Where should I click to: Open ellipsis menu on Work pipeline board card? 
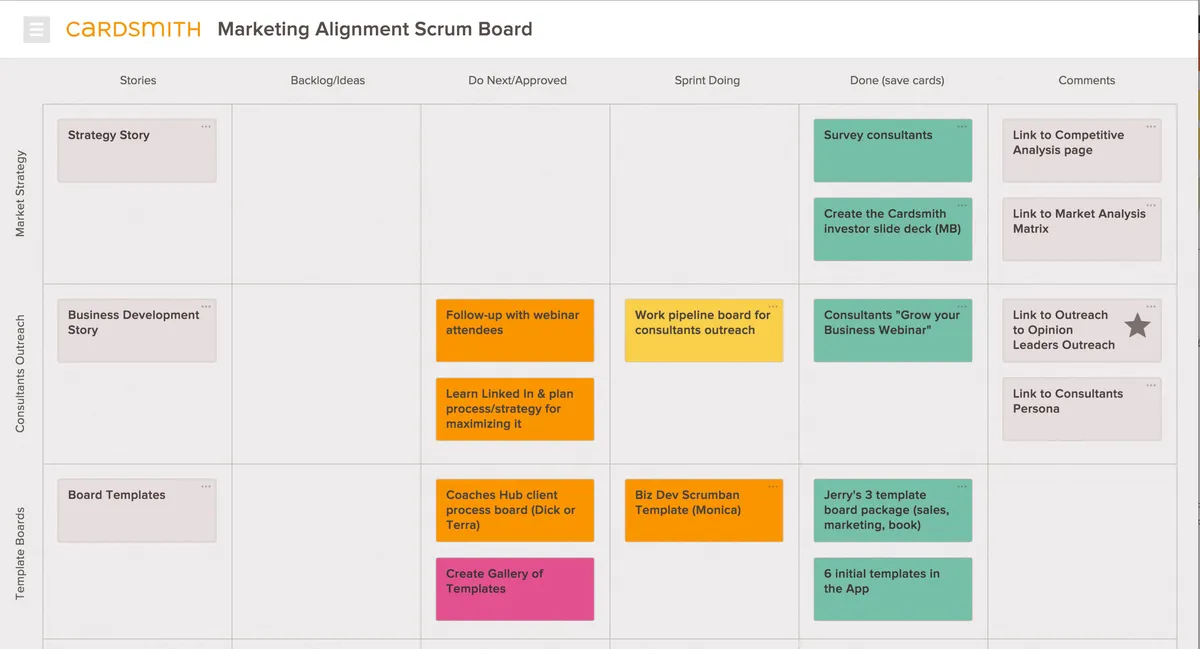coord(773,307)
